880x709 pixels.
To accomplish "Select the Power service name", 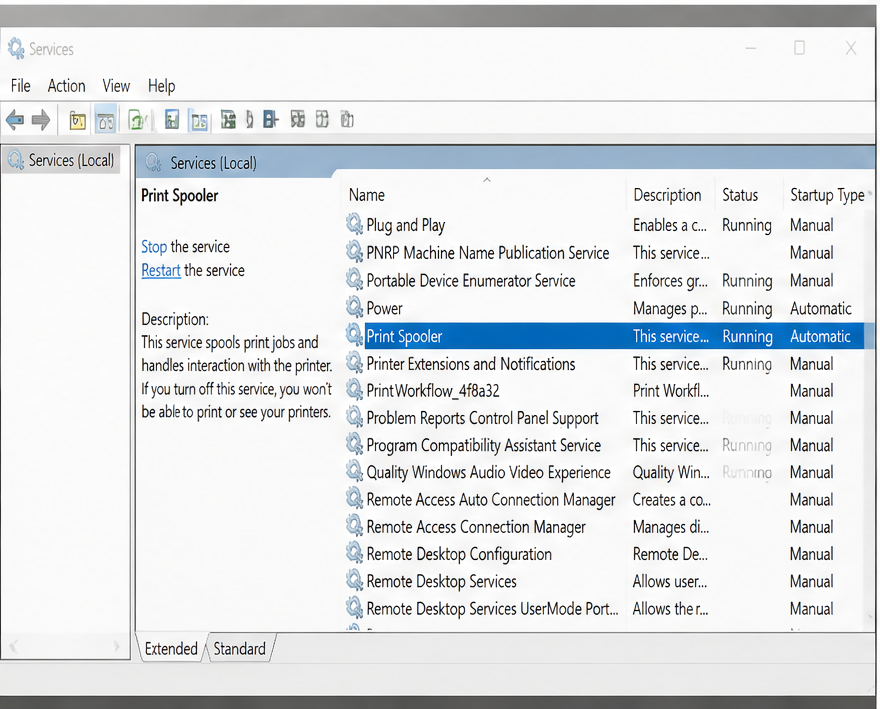I will coord(384,308).
